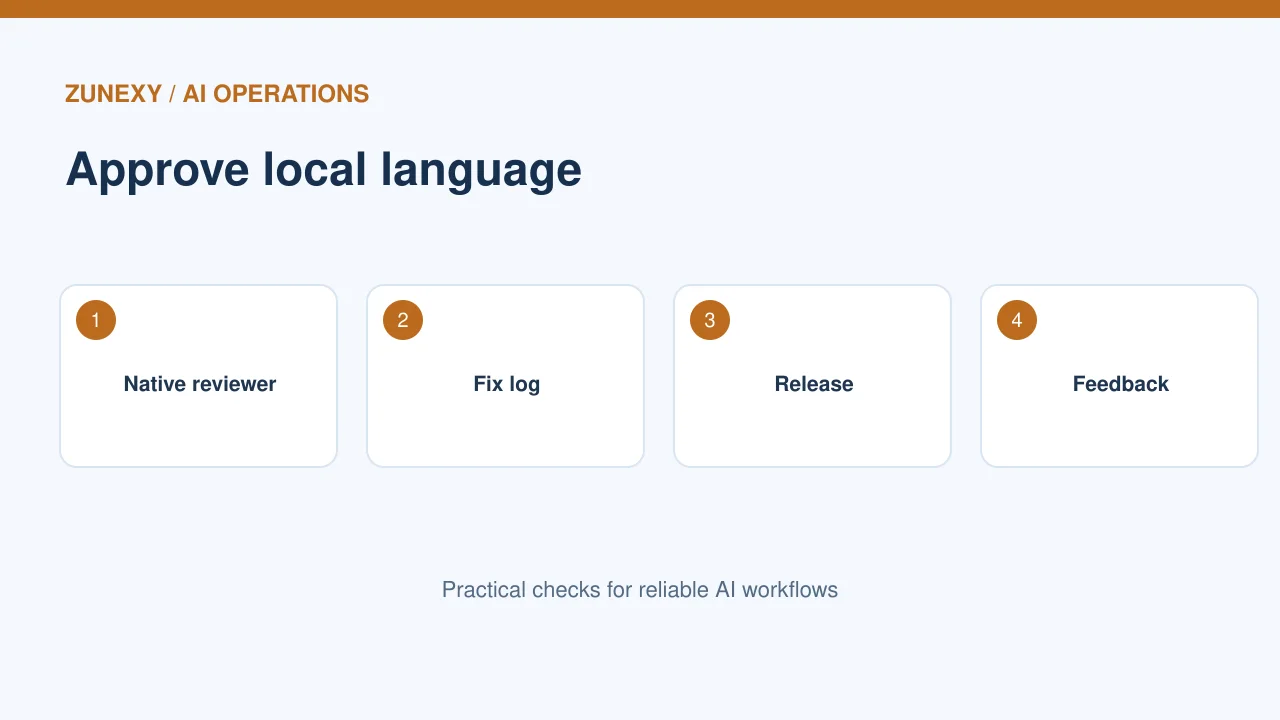Click the step 3 number badge
The width and height of the screenshot is (1280, 720).
(710, 320)
